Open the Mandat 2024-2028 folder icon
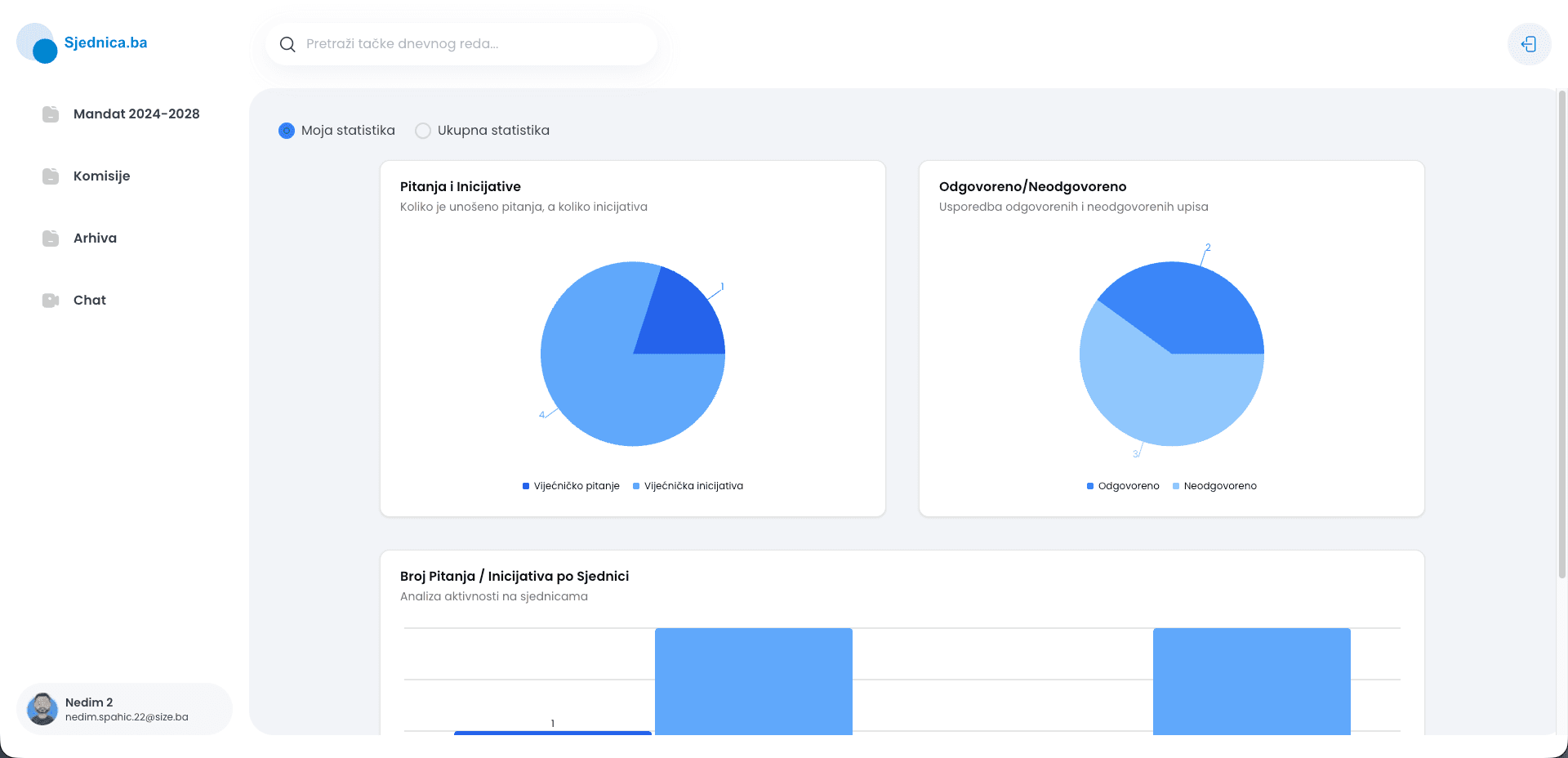Viewport: 1568px width, 758px height. 51,114
